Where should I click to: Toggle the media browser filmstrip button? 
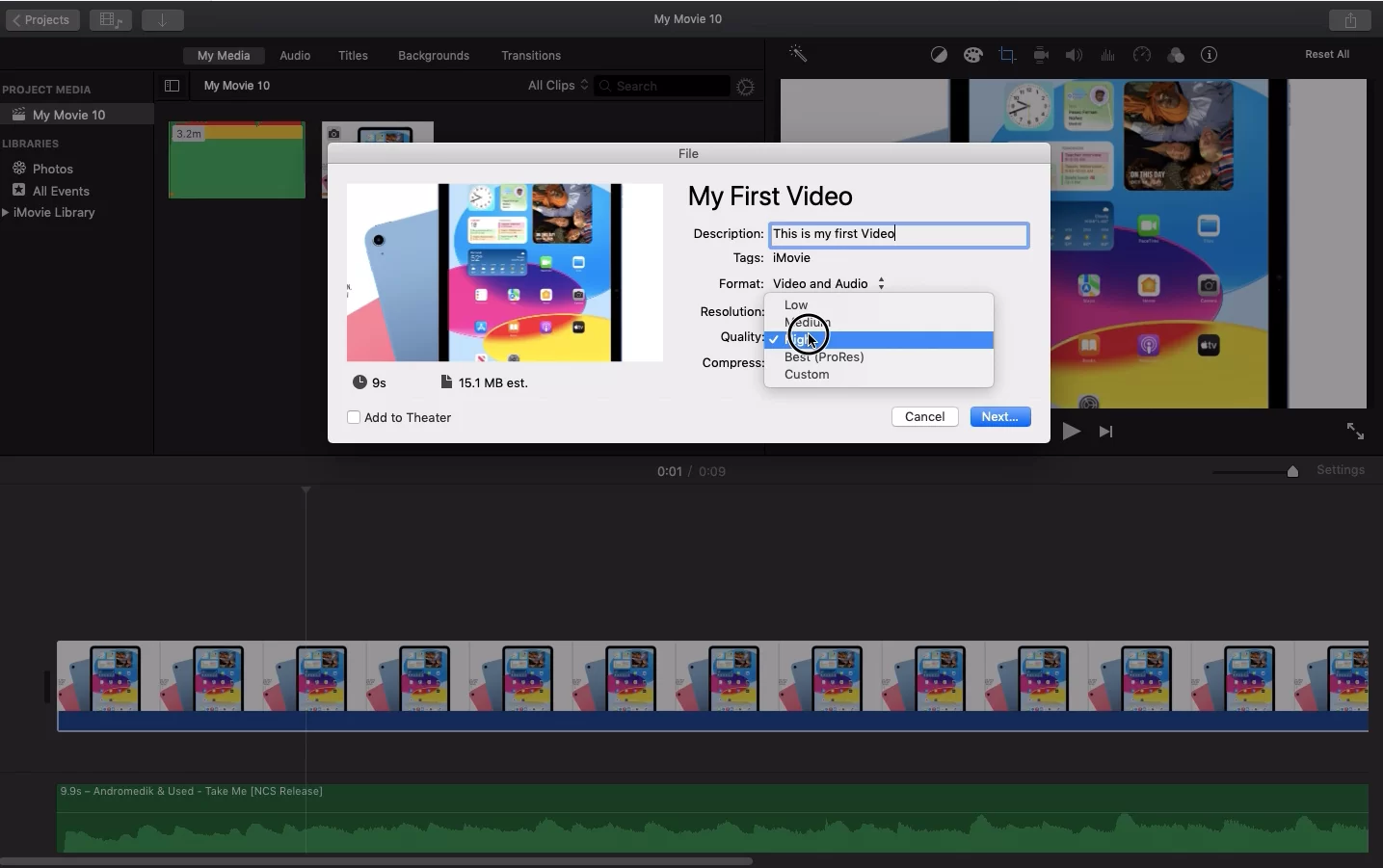[x=111, y=19]
